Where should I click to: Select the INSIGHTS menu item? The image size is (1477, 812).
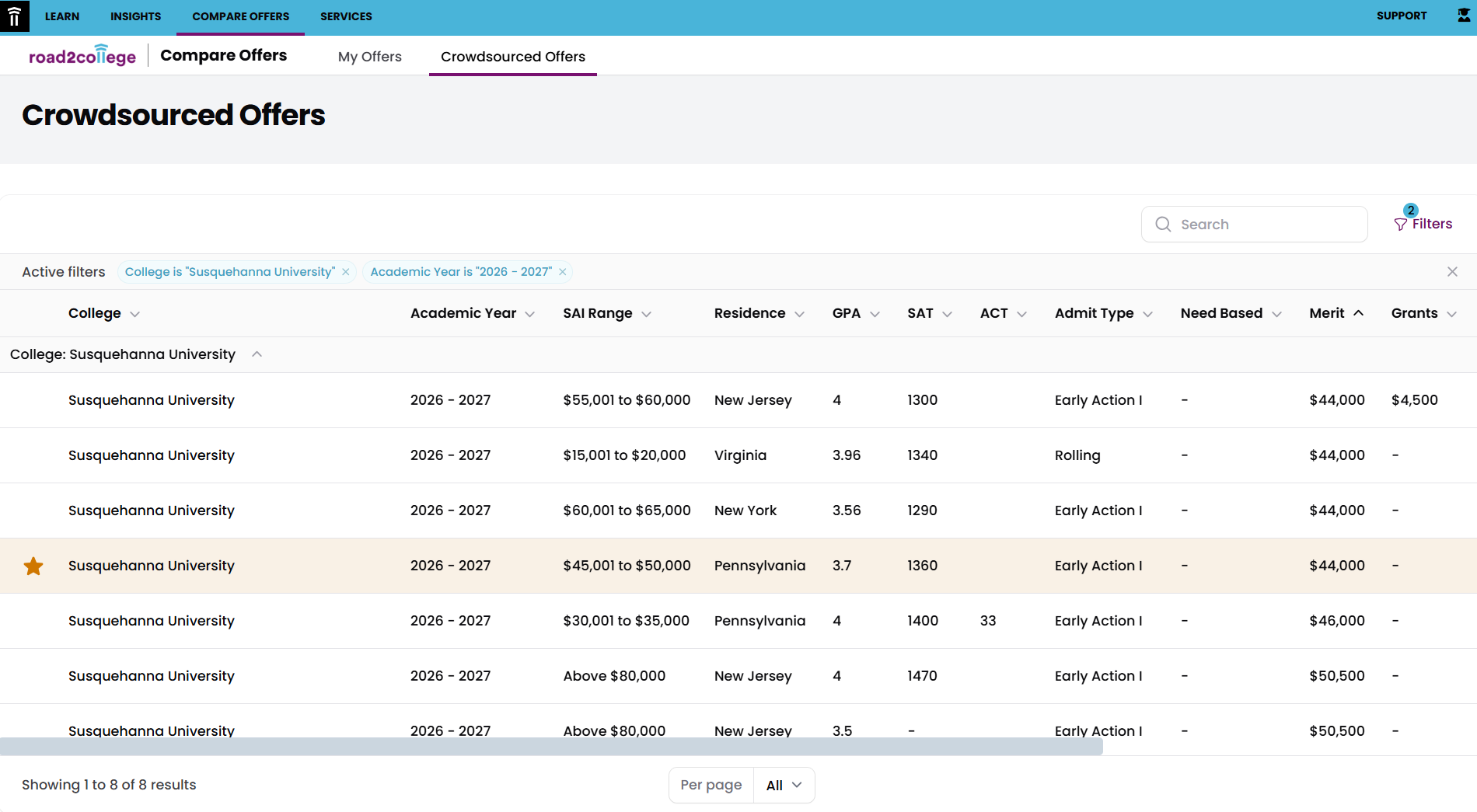[135, 16]
